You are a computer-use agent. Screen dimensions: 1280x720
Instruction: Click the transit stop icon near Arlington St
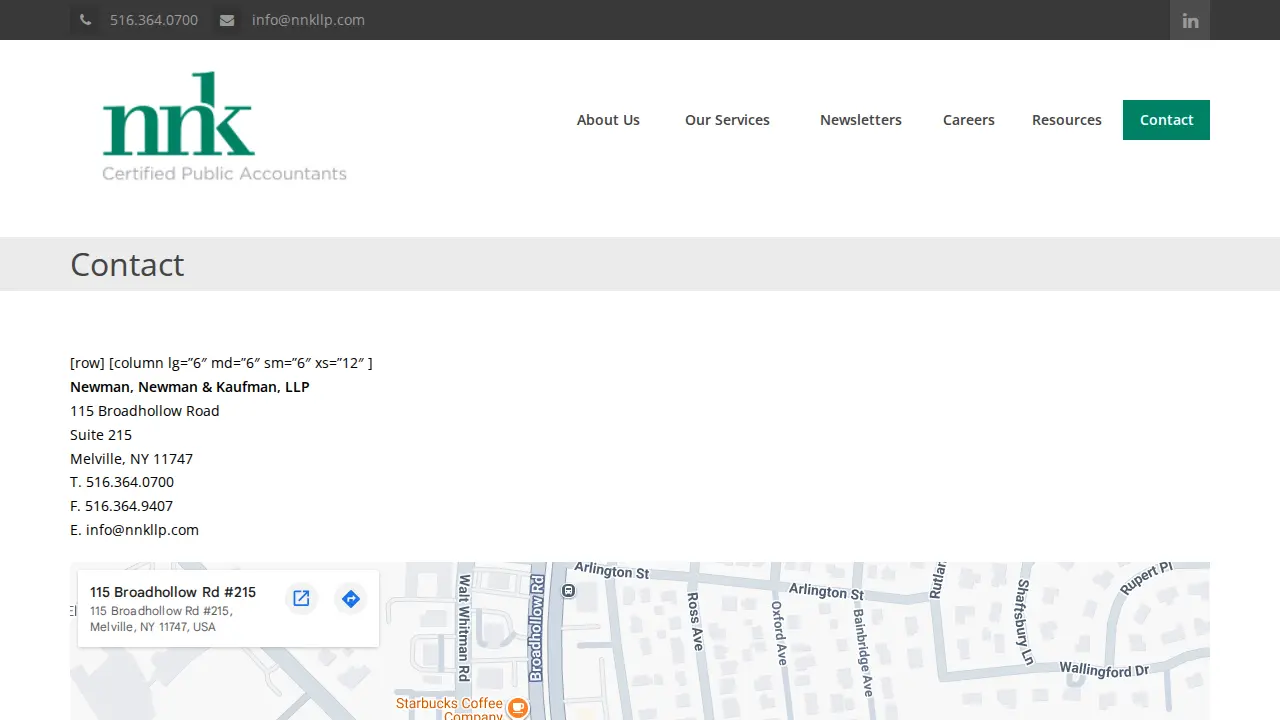(569, 591)
